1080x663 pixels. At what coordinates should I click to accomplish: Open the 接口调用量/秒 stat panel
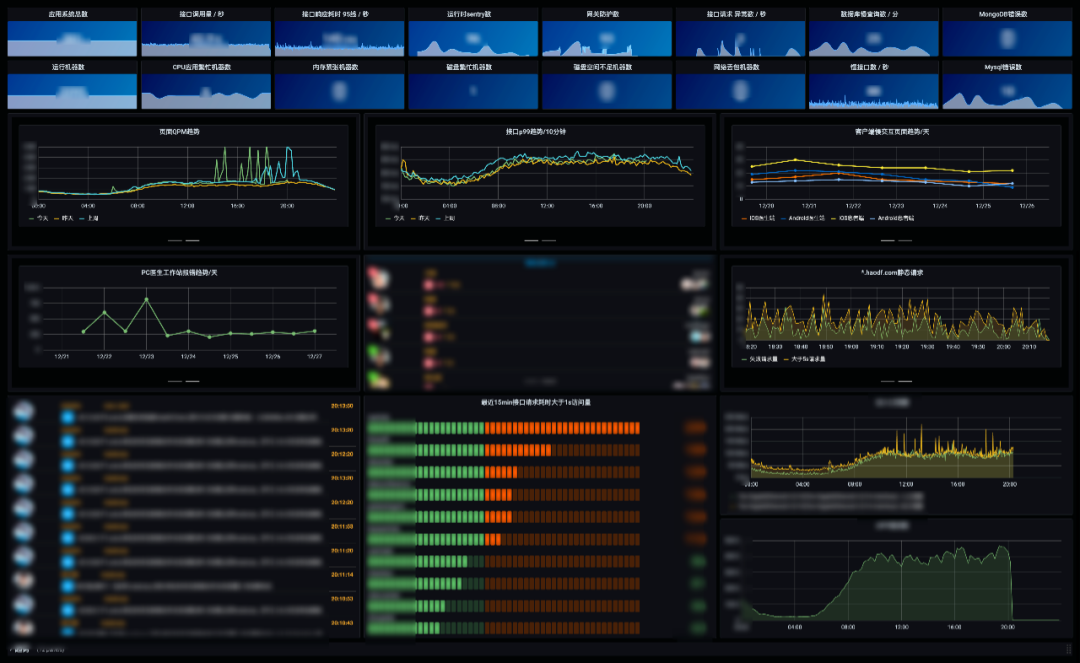click(x=206, y=32)
